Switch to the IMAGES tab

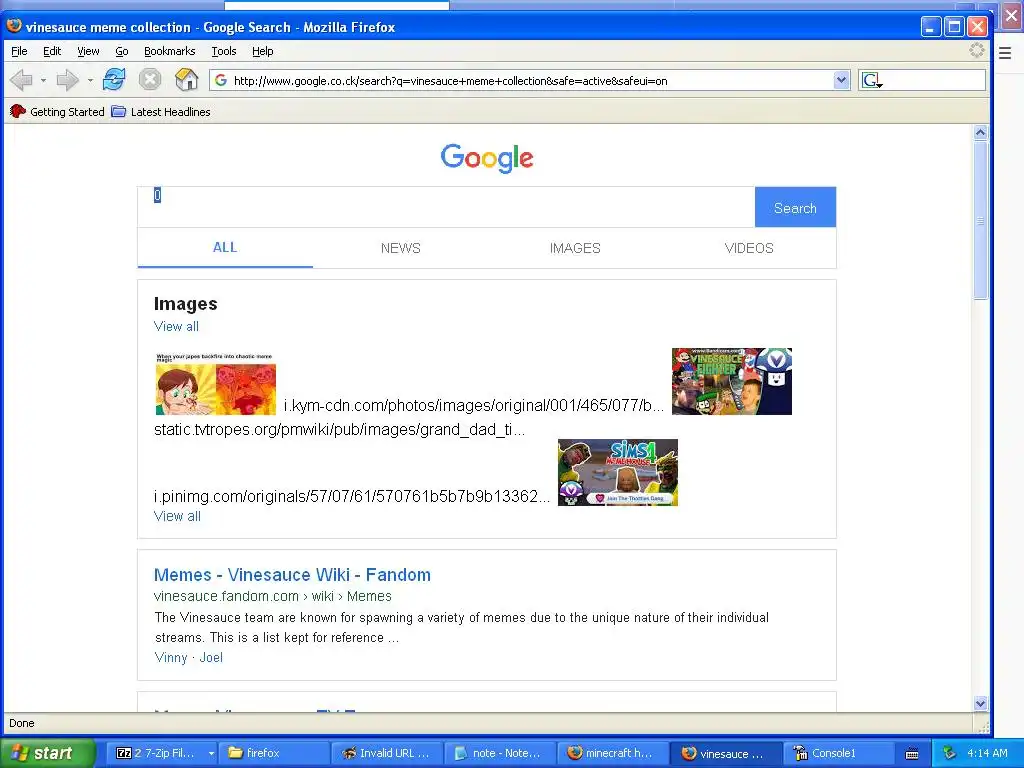575,248
